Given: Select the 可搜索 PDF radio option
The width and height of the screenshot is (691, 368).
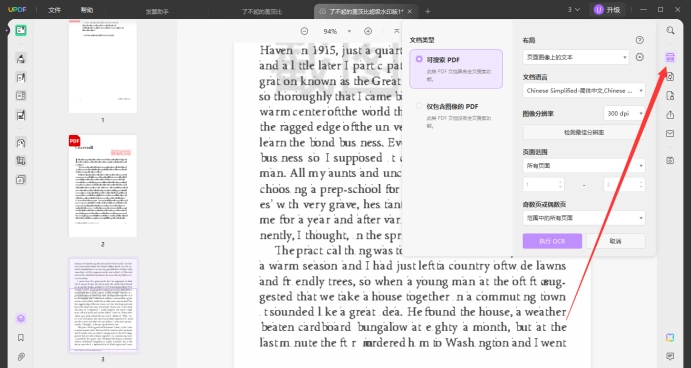Looking at the screenshot, I should click(x=419, y=59).
